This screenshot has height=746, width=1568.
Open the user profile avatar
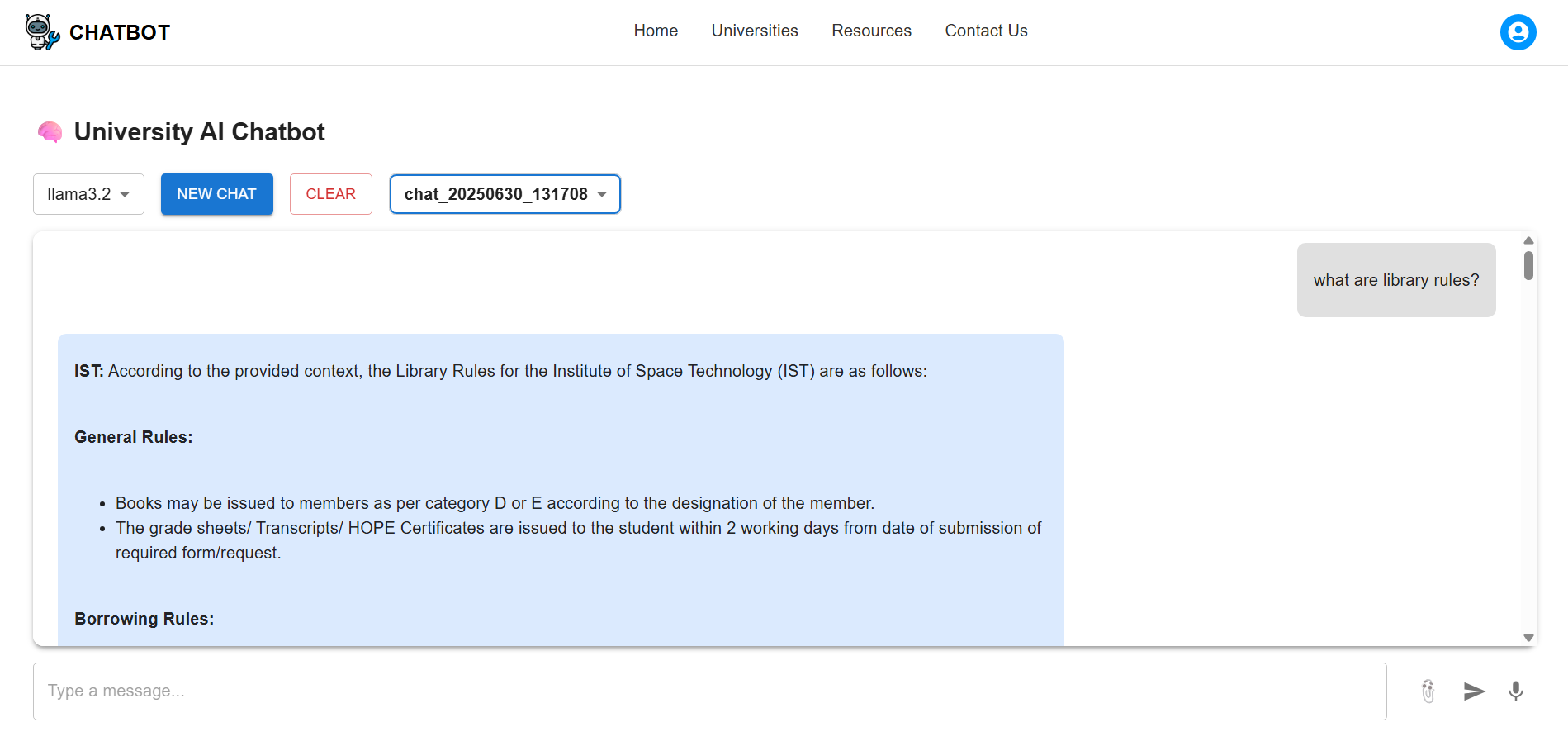1518,32
